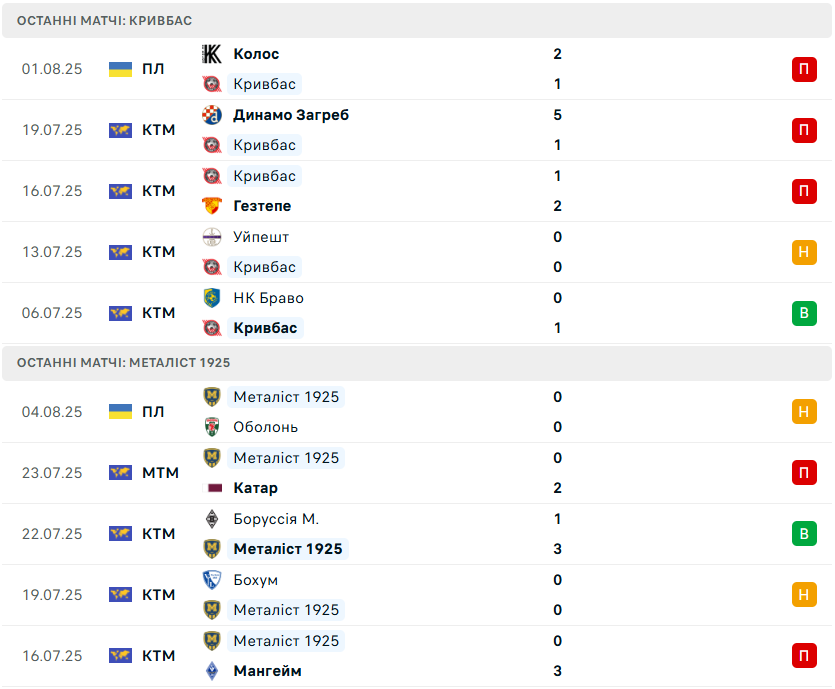The image size is (835, 689).
Task: Click tournament icon on 23.07.25 МТМ match
Action: pos(120,473)
